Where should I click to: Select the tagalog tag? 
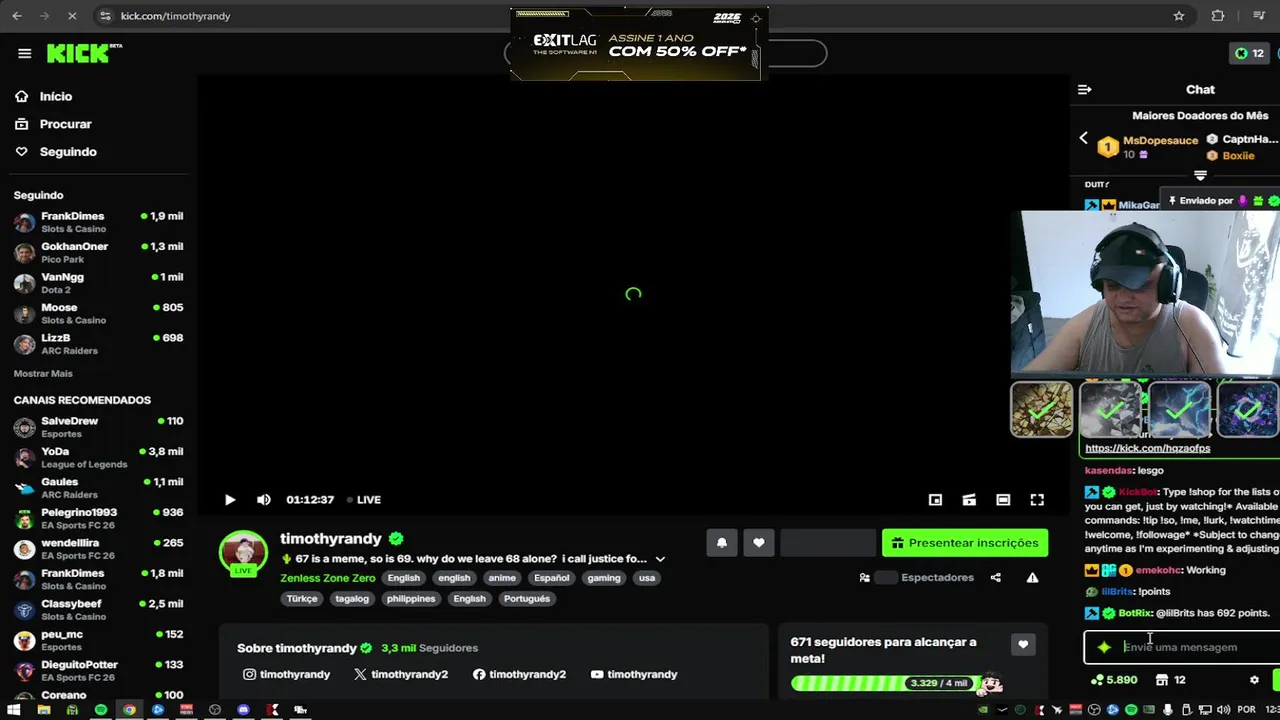click(x=352, y=599)
